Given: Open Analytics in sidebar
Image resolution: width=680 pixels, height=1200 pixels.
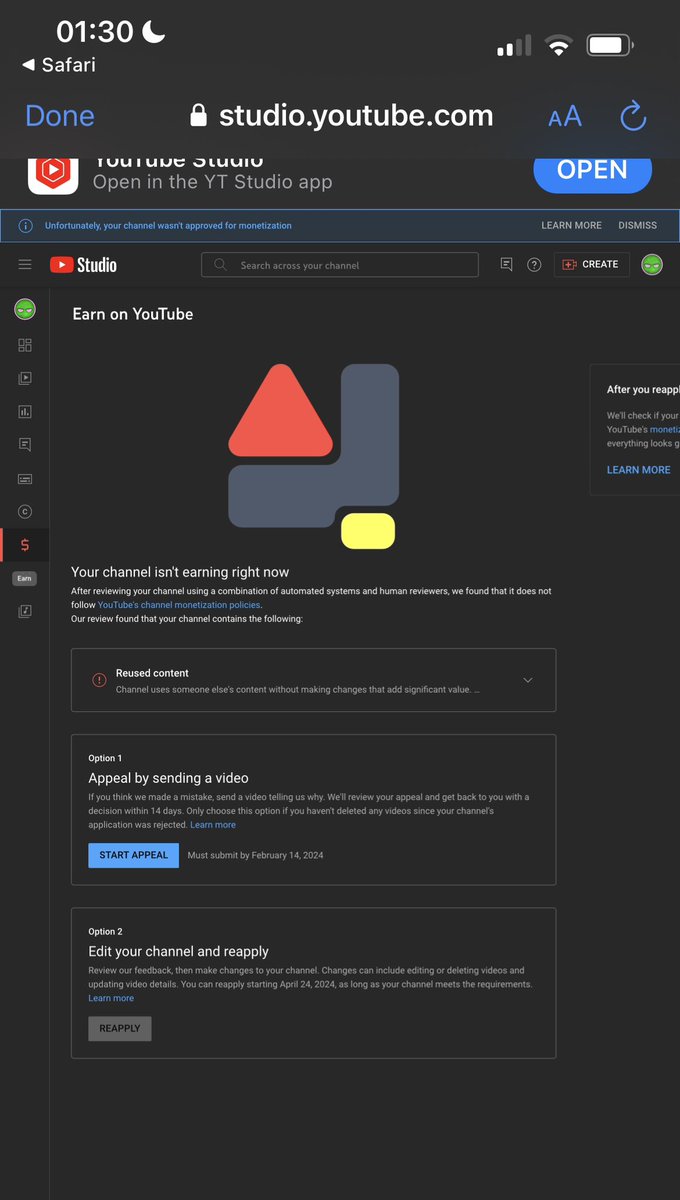Looking at the screenshot, I should (x=25, y=411).
